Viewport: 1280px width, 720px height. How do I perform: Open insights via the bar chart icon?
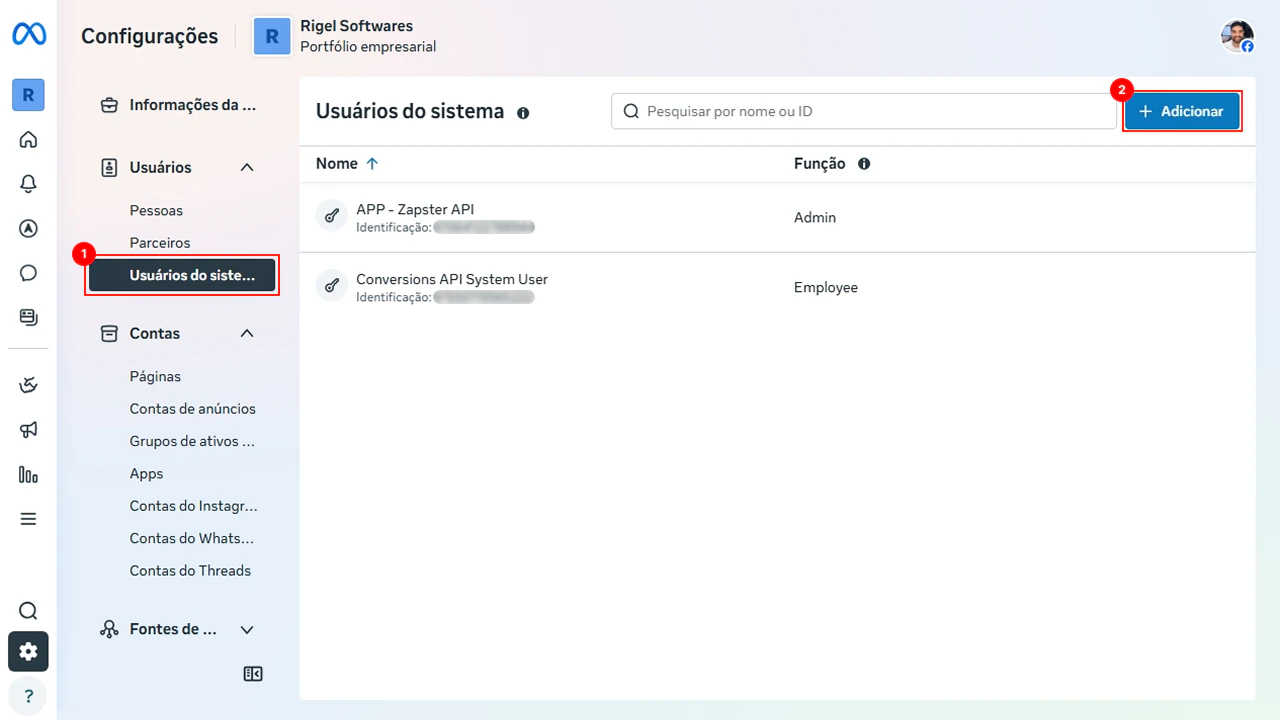point(28,474)
